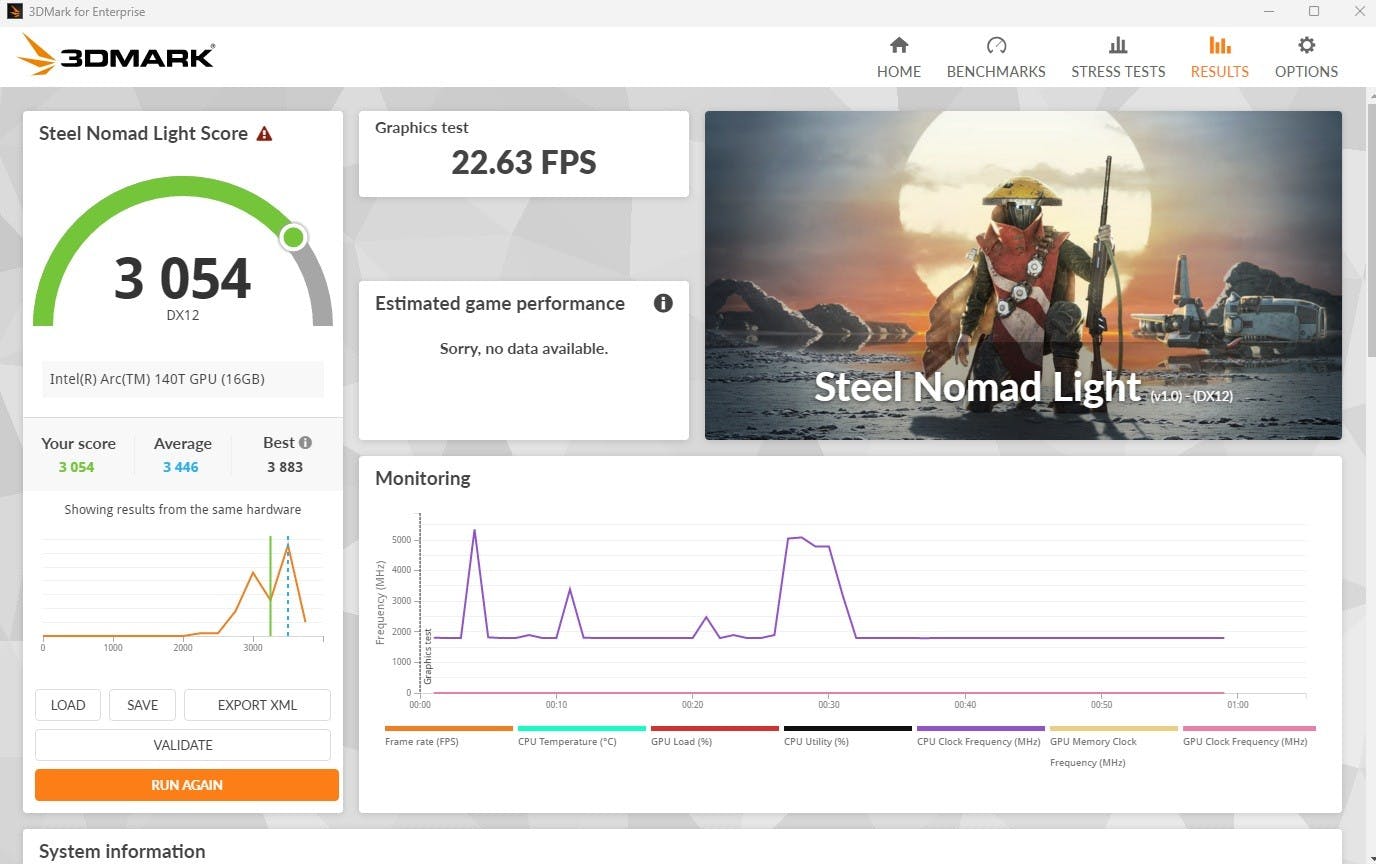Open the BENCHMARKS section
Image resolution: width=1376 pixels, height=864 pixels.
pyautogui.click(x=996, y=58)
